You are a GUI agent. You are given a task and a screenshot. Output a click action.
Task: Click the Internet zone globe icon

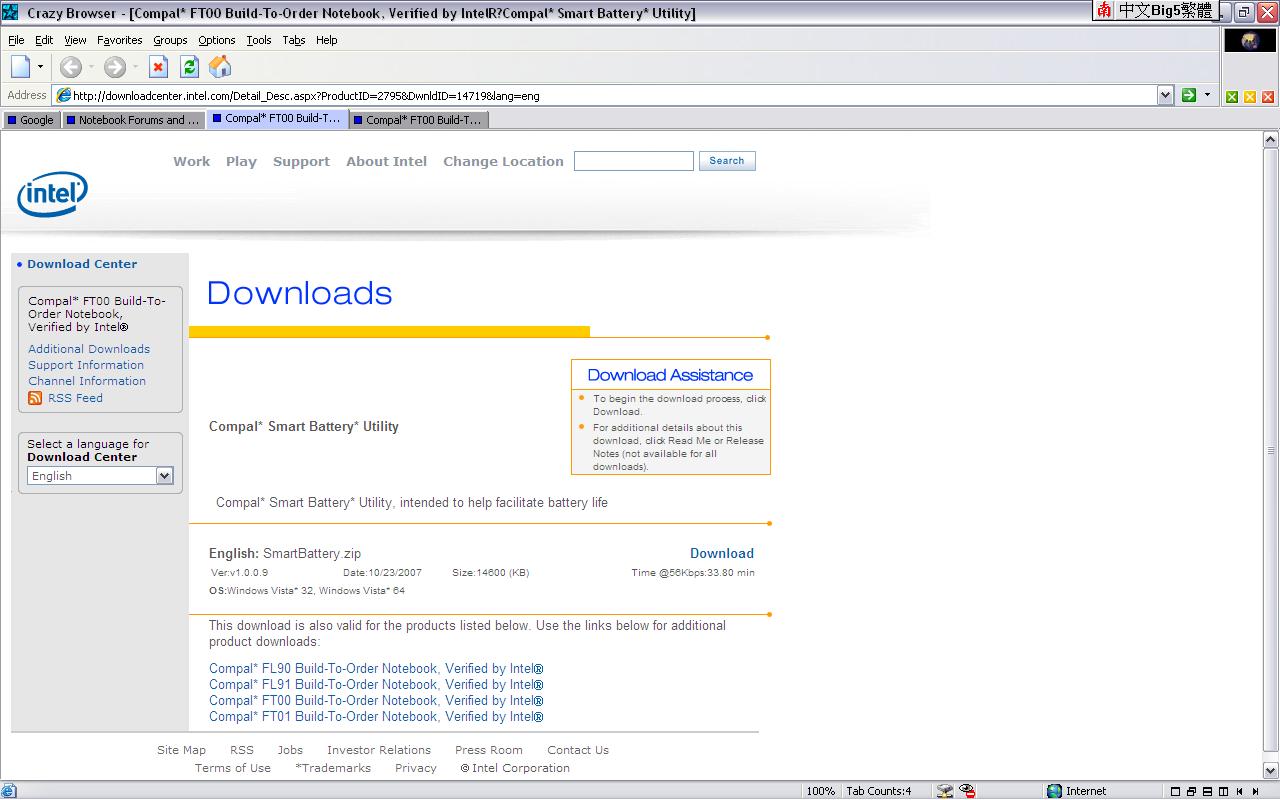coord(1054,791)
